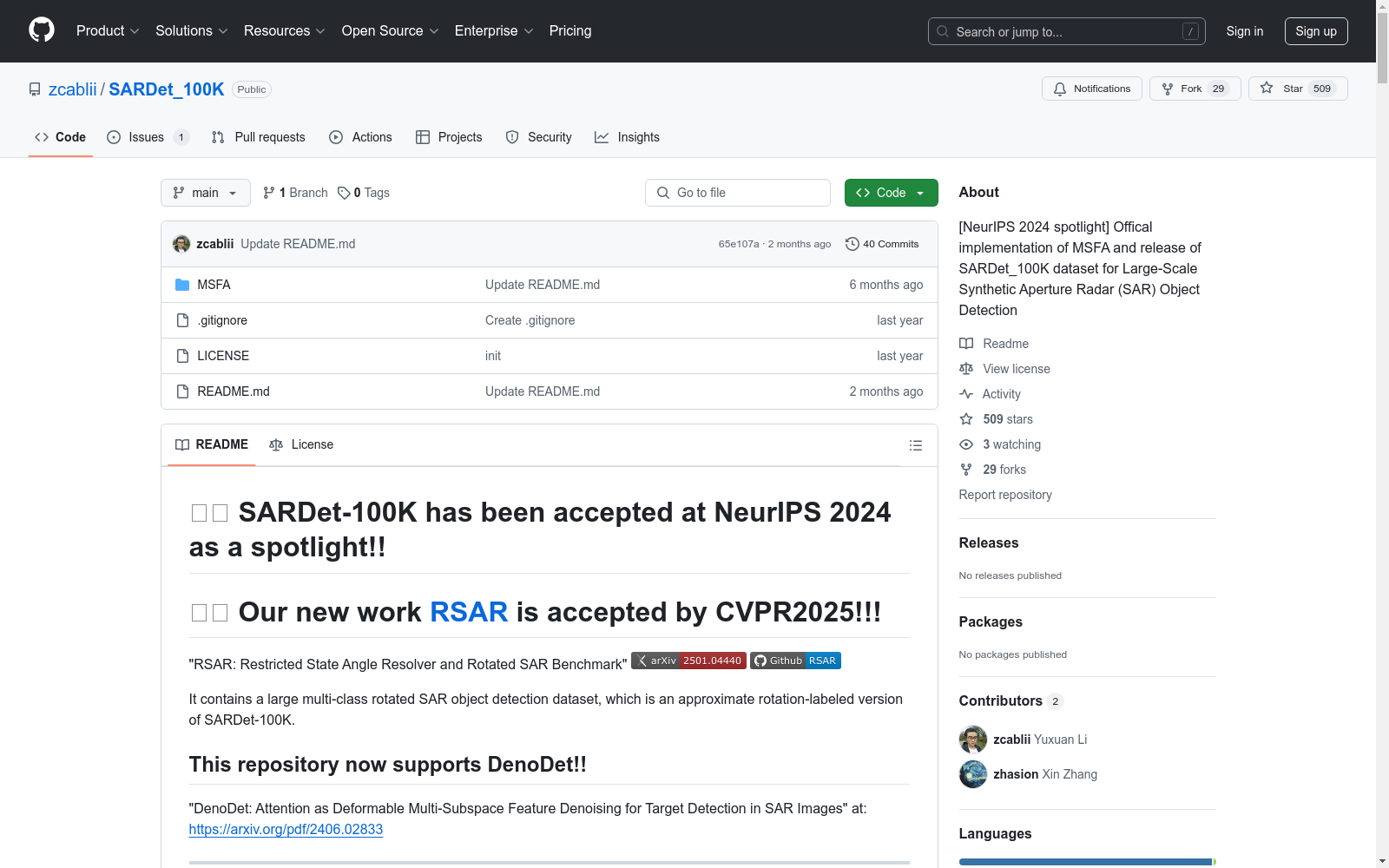This screenshot has width=1389, height=868.
Task: Open Activity link in About sidebar
Action: coord(1001,394)
